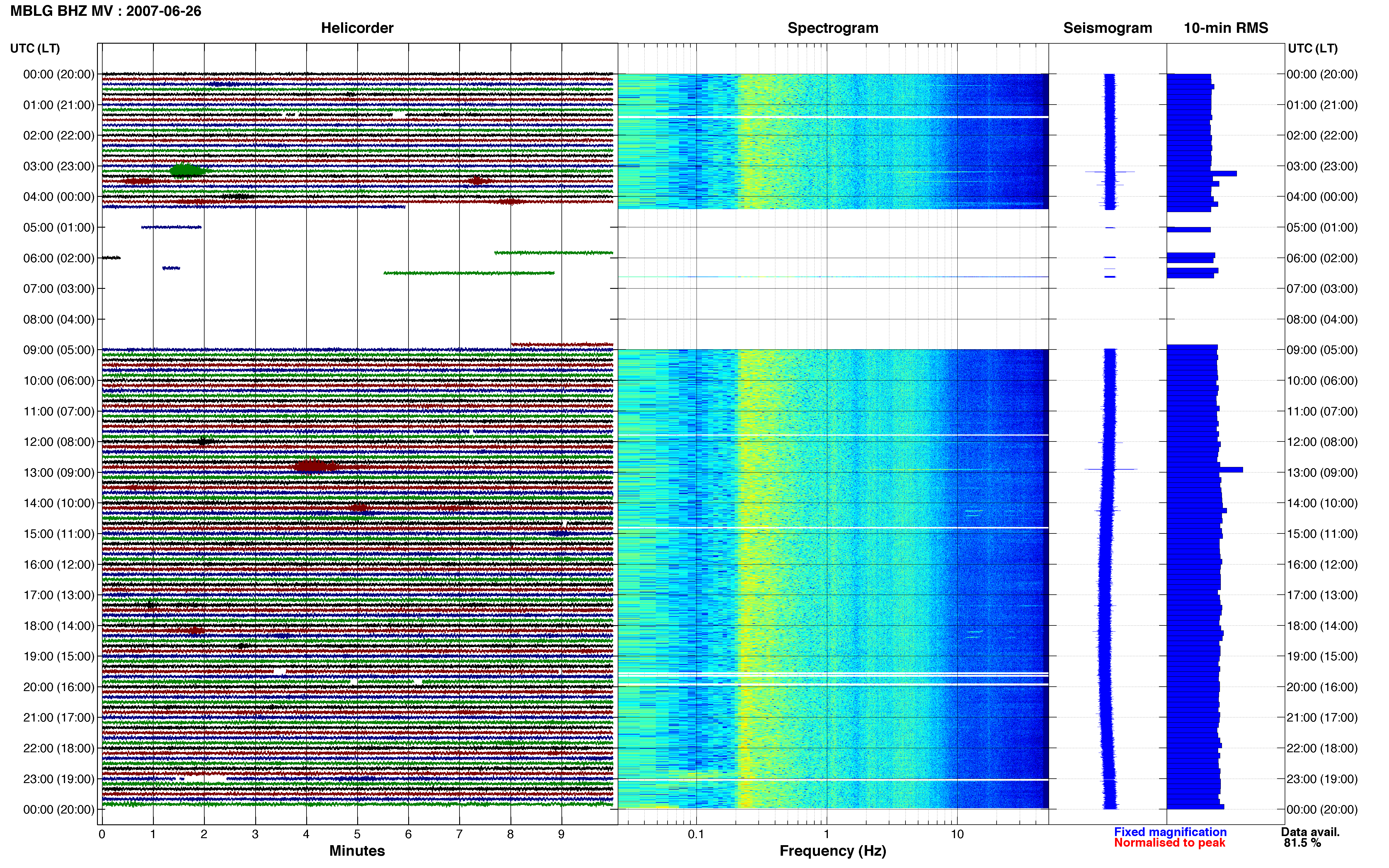Click the left-axis "19:00 (15:00)" time label
The width and height of the screenshot is (1389, 868).
59,656
